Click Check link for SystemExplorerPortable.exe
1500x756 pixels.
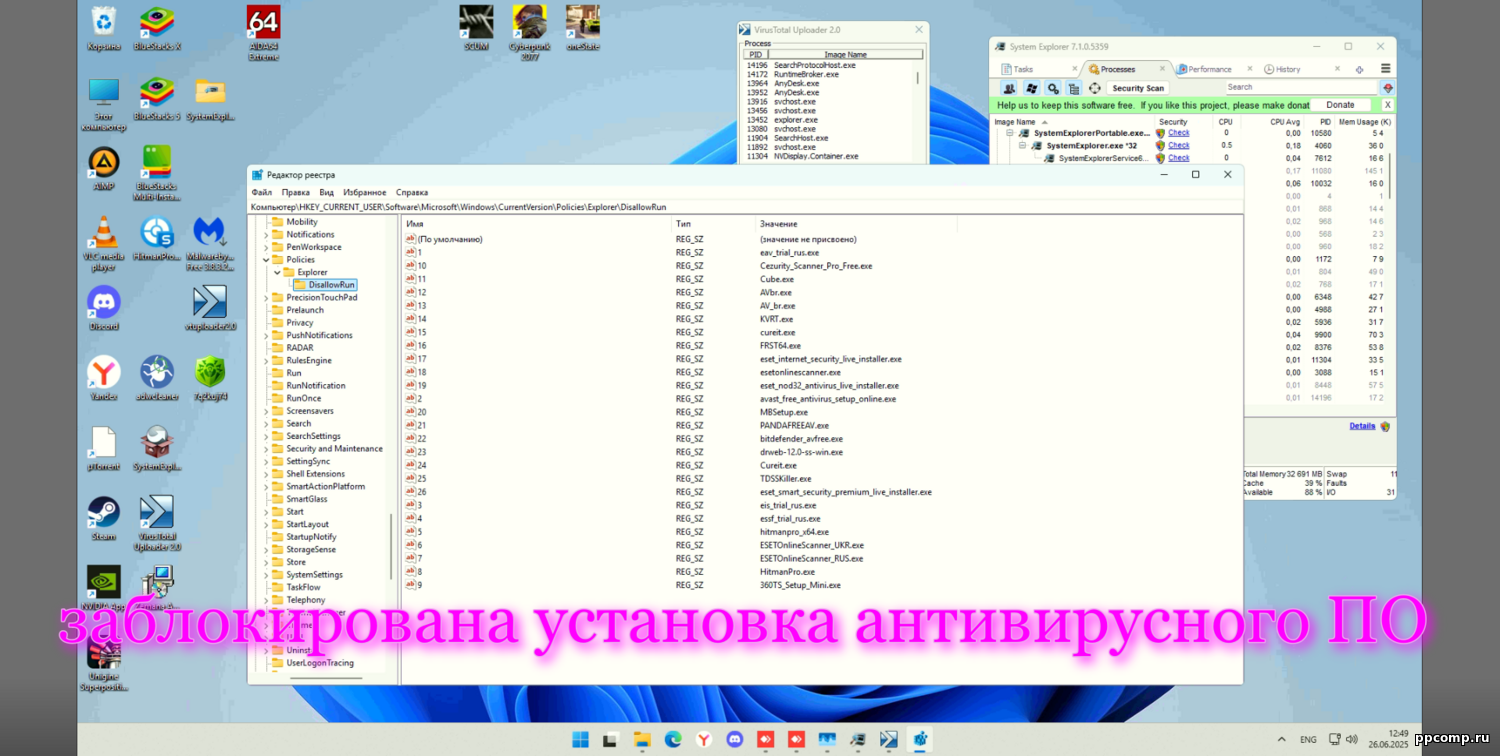[1179, 133]
